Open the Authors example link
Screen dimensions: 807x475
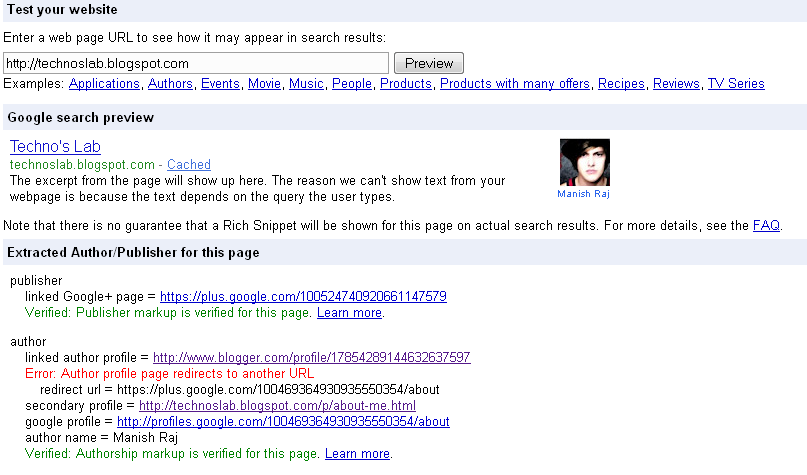[x=170, y=83]
